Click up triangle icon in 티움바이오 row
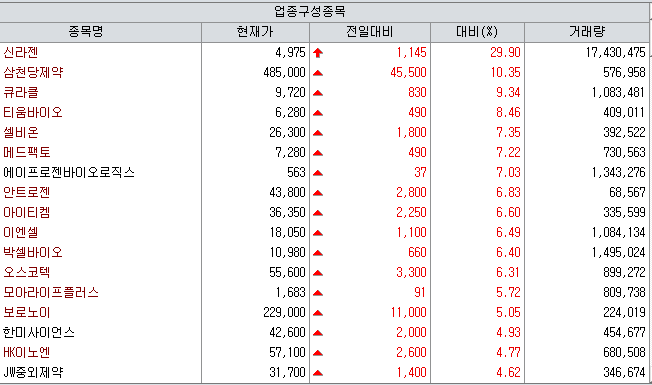The image size is (652, 385). (318, 113)
